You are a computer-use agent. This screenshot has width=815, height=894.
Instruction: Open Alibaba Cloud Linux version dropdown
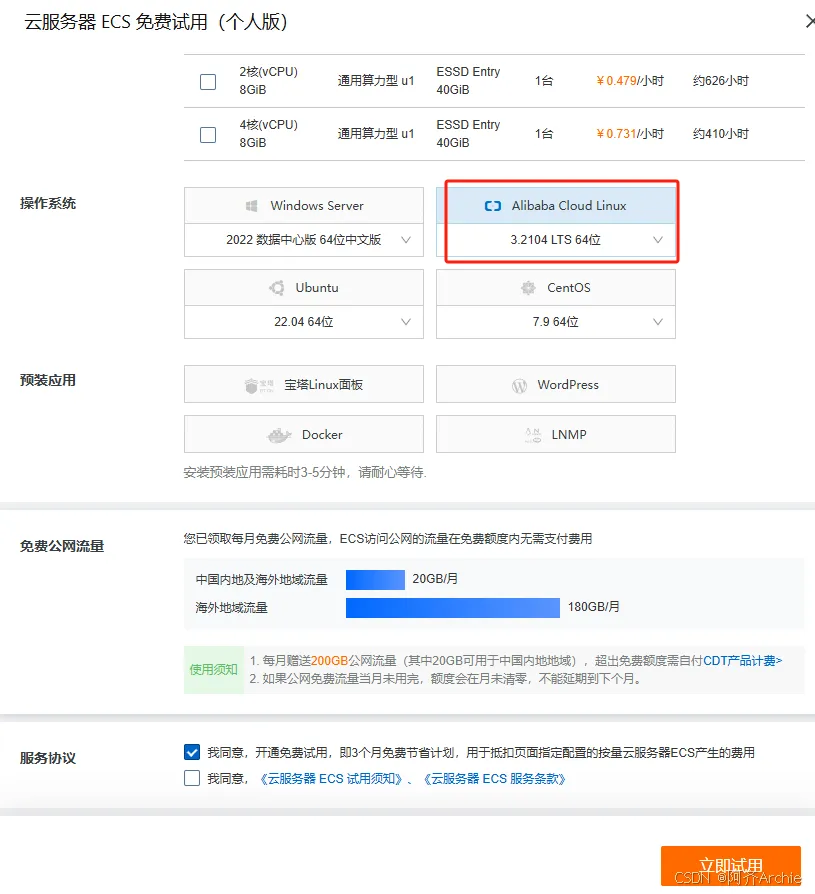pyautogui.click(x=556, y=240)
